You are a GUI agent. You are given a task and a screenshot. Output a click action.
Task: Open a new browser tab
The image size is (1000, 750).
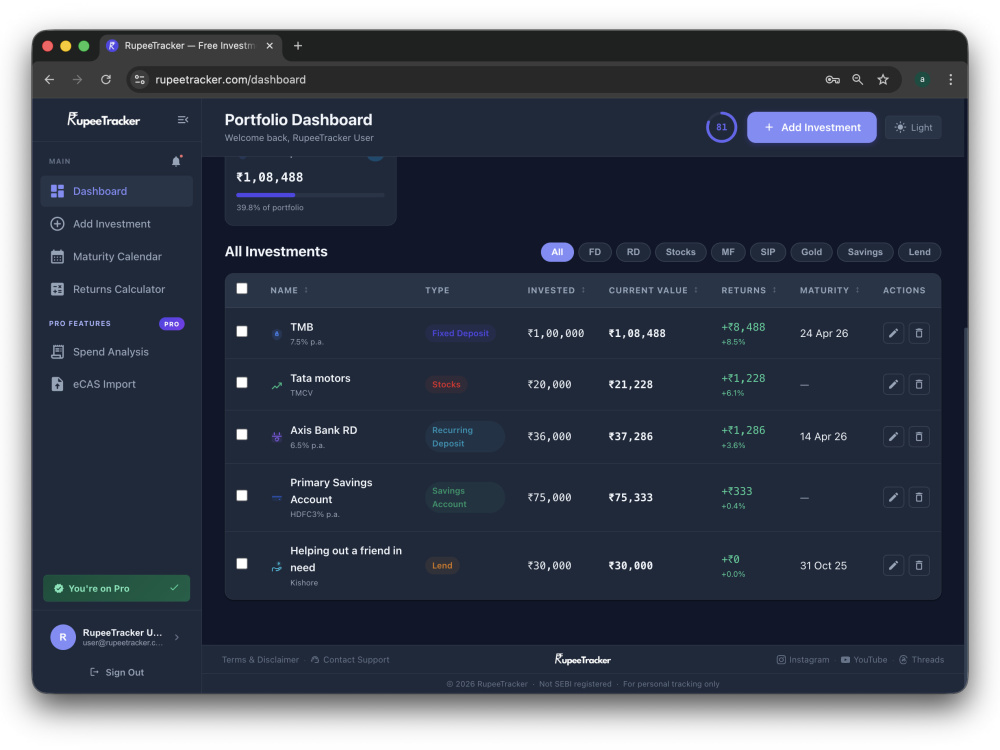click(x=298, y=46)
